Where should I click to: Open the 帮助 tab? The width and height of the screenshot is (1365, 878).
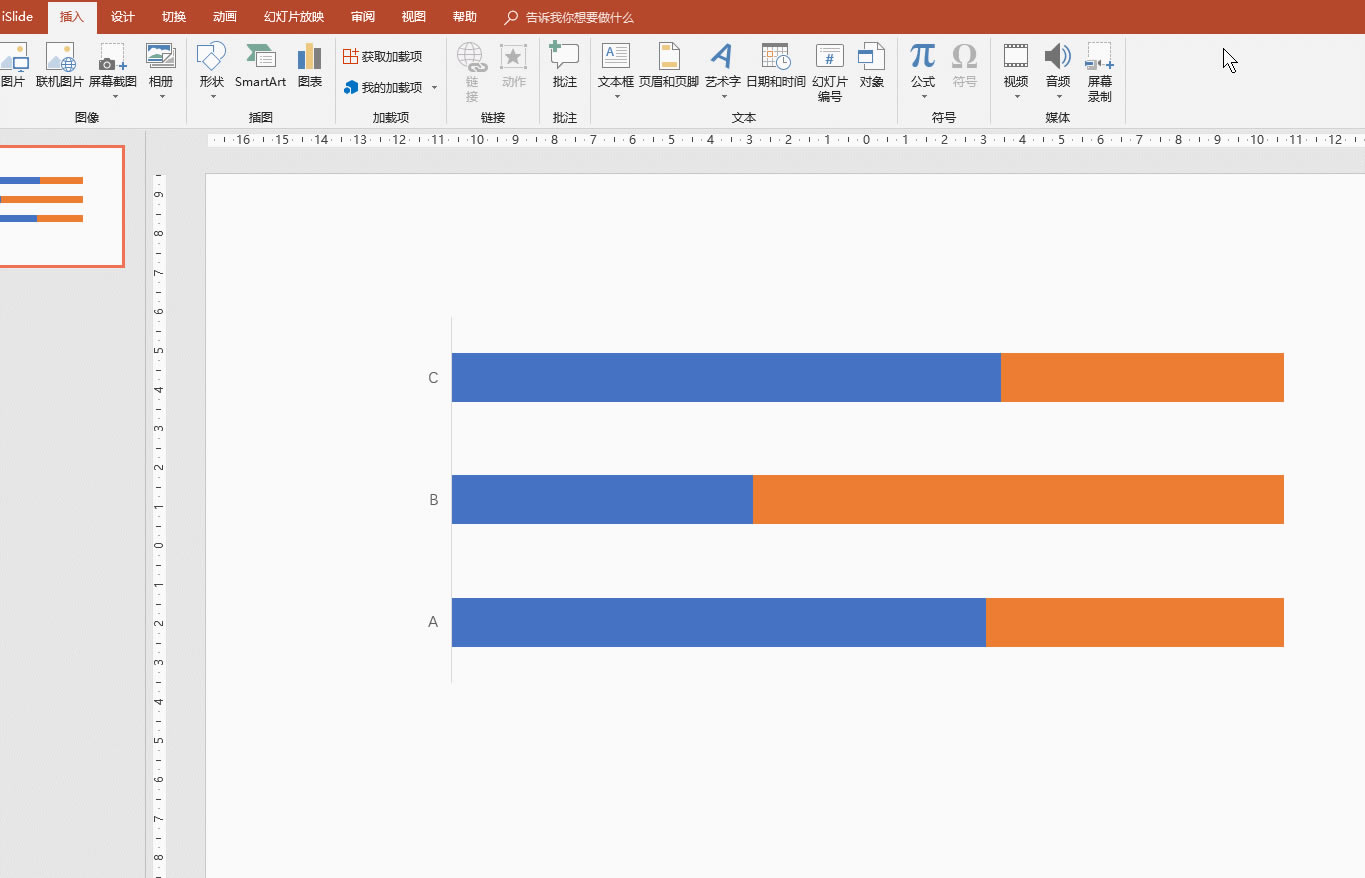point(464,17)
